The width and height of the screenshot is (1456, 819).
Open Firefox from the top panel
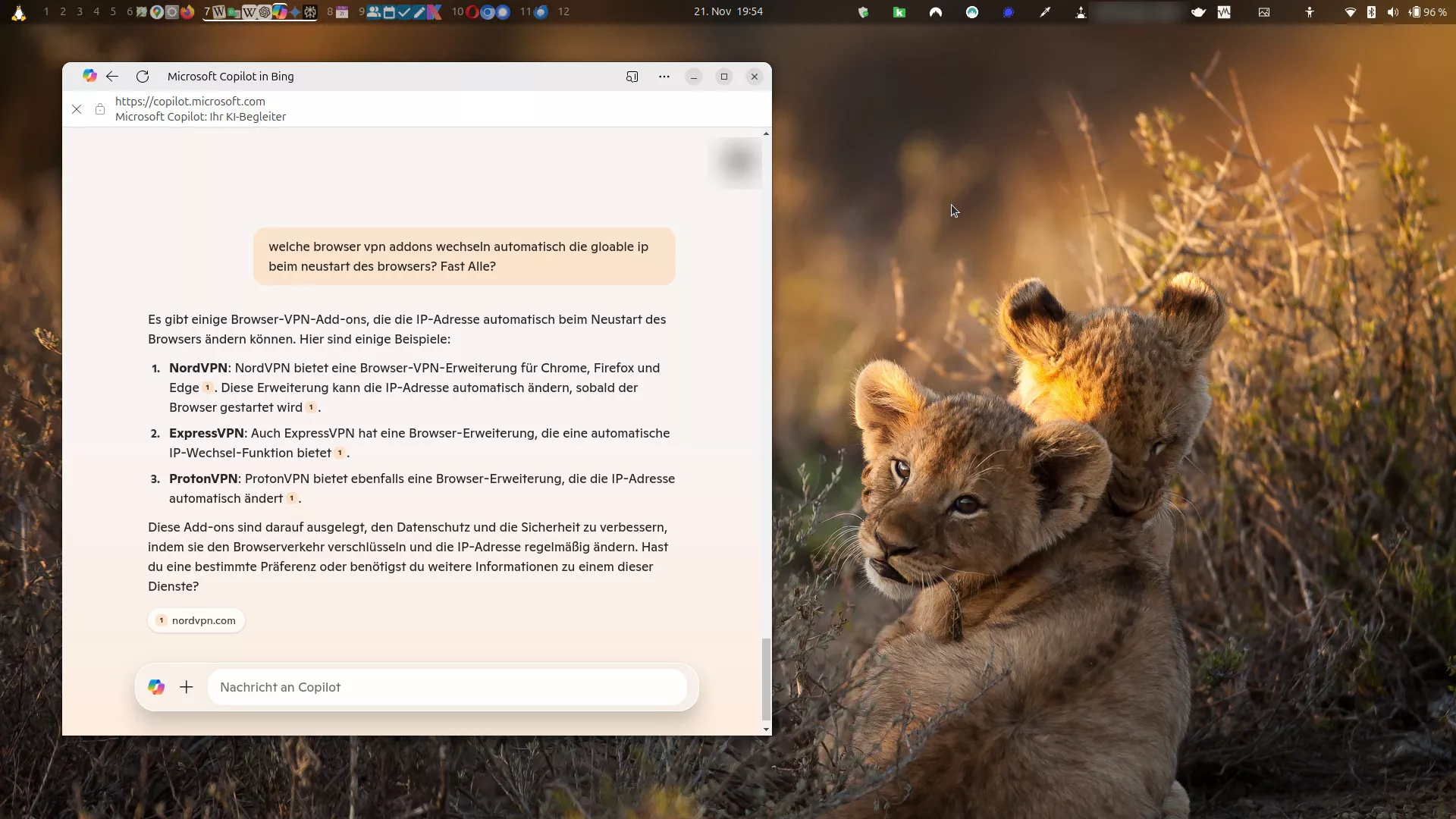point(187,12)
